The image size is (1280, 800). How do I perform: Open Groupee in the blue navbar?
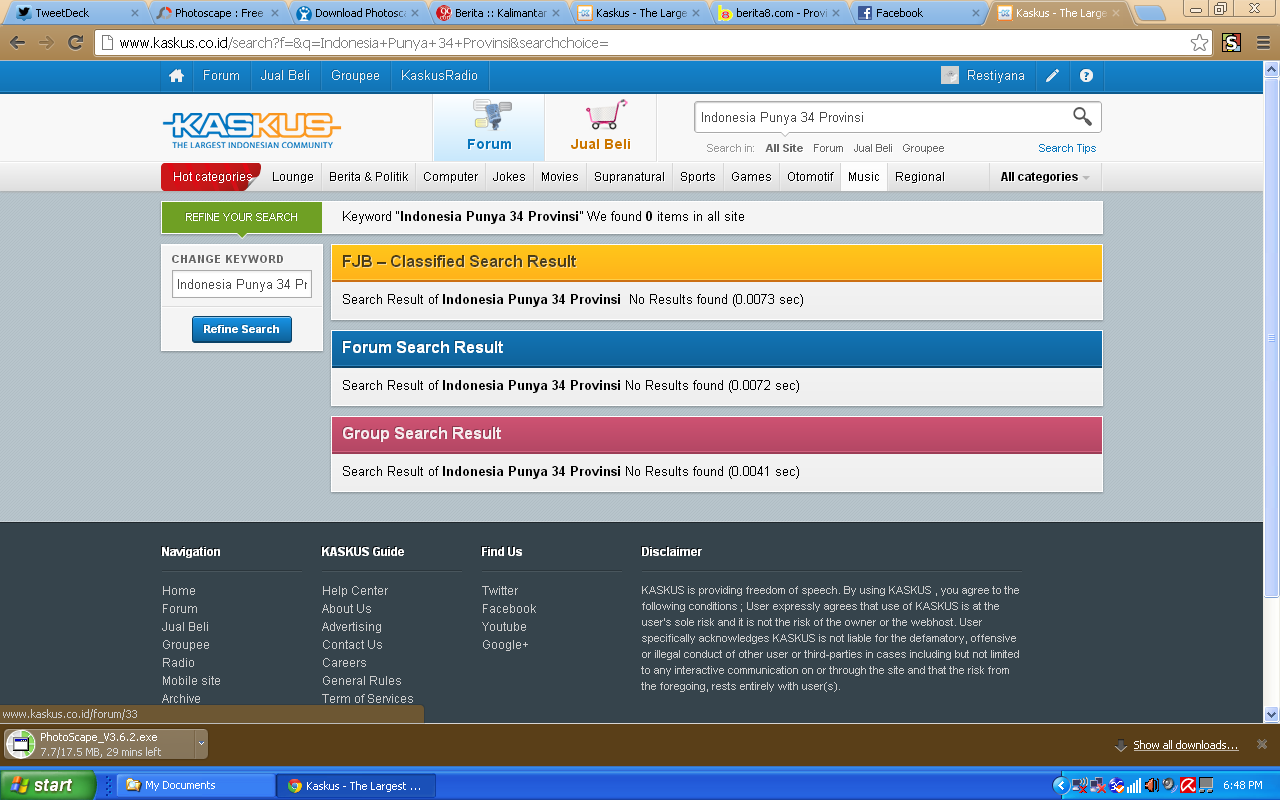click(x=356, y=76)
